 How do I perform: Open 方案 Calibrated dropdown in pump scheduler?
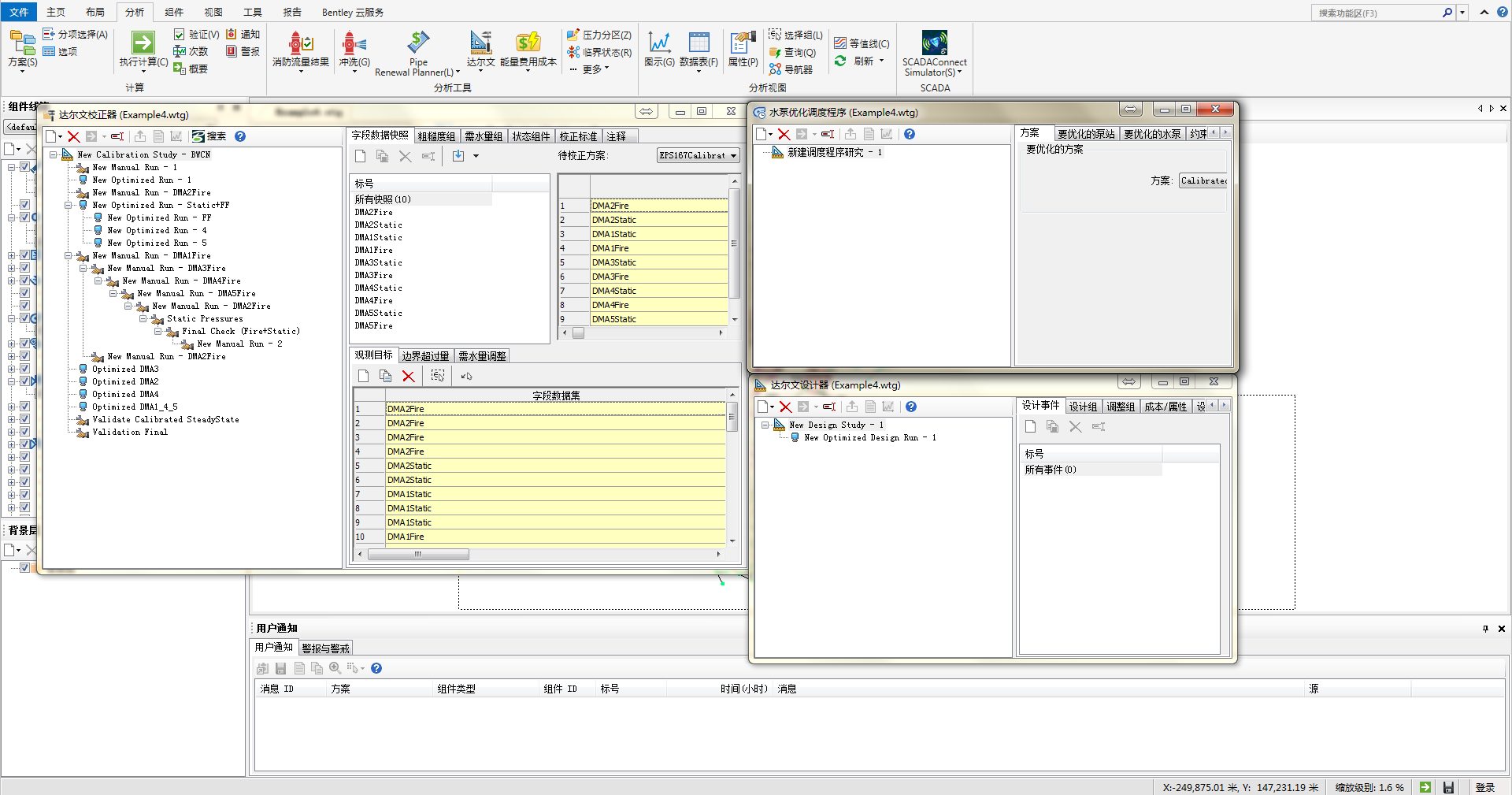tap(1203, 180)
